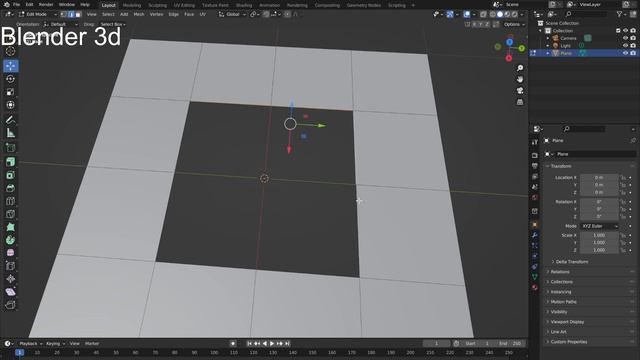The image size is (640, 360).
Task: Select the Bevel tool
Action: pos(11,188)
